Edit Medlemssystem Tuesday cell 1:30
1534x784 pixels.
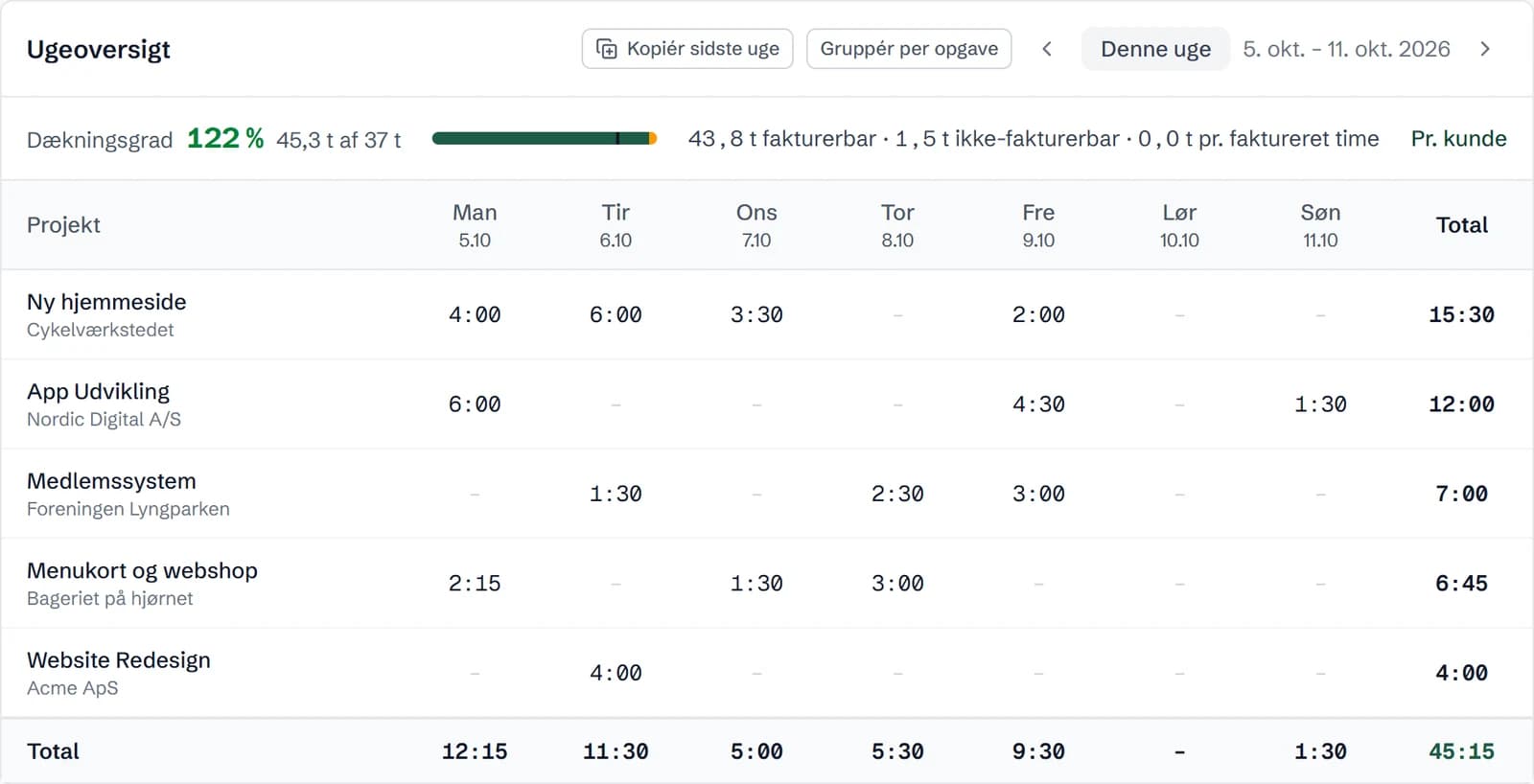coord(616,494)
